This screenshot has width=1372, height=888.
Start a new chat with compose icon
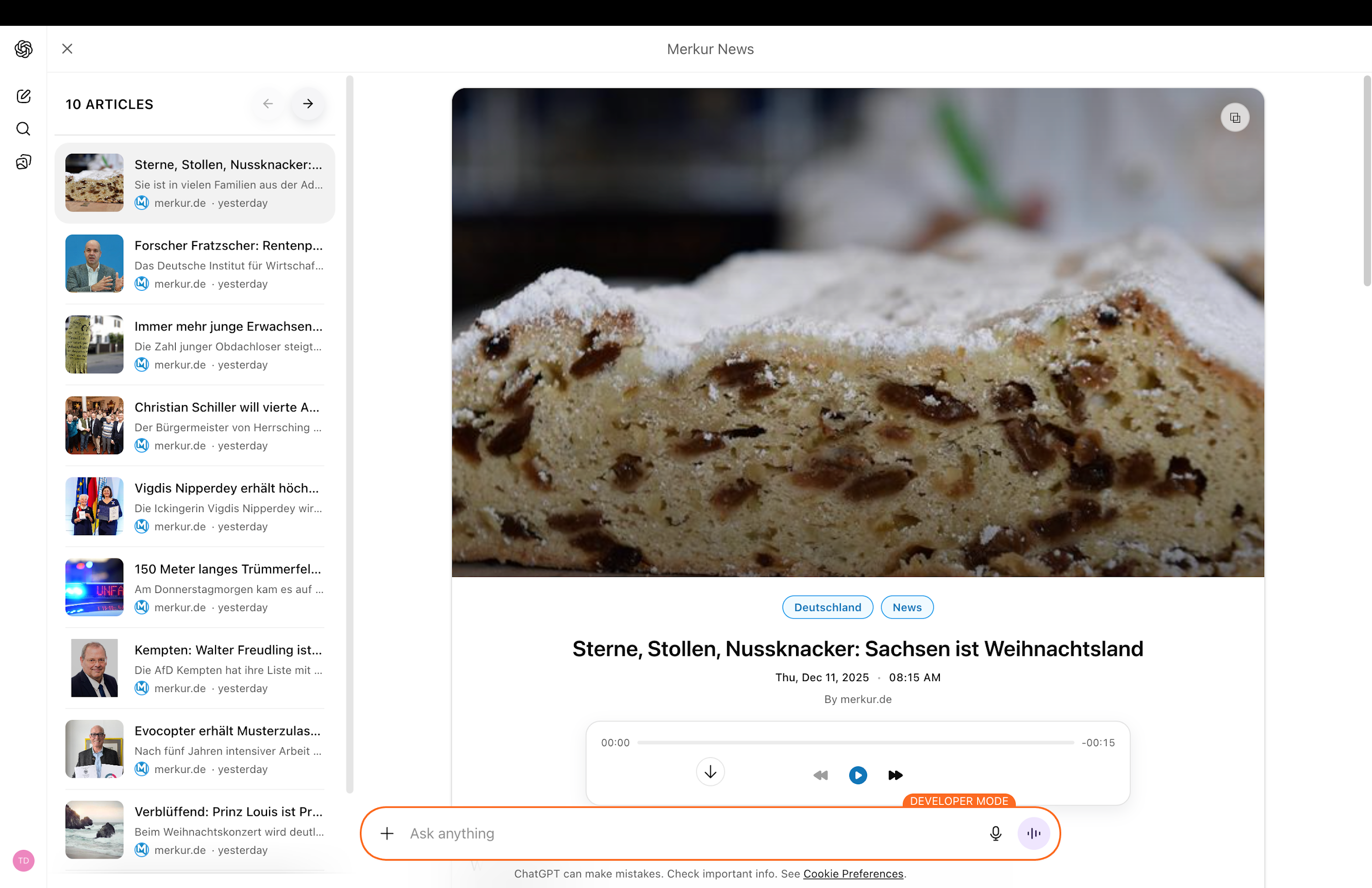24,96
